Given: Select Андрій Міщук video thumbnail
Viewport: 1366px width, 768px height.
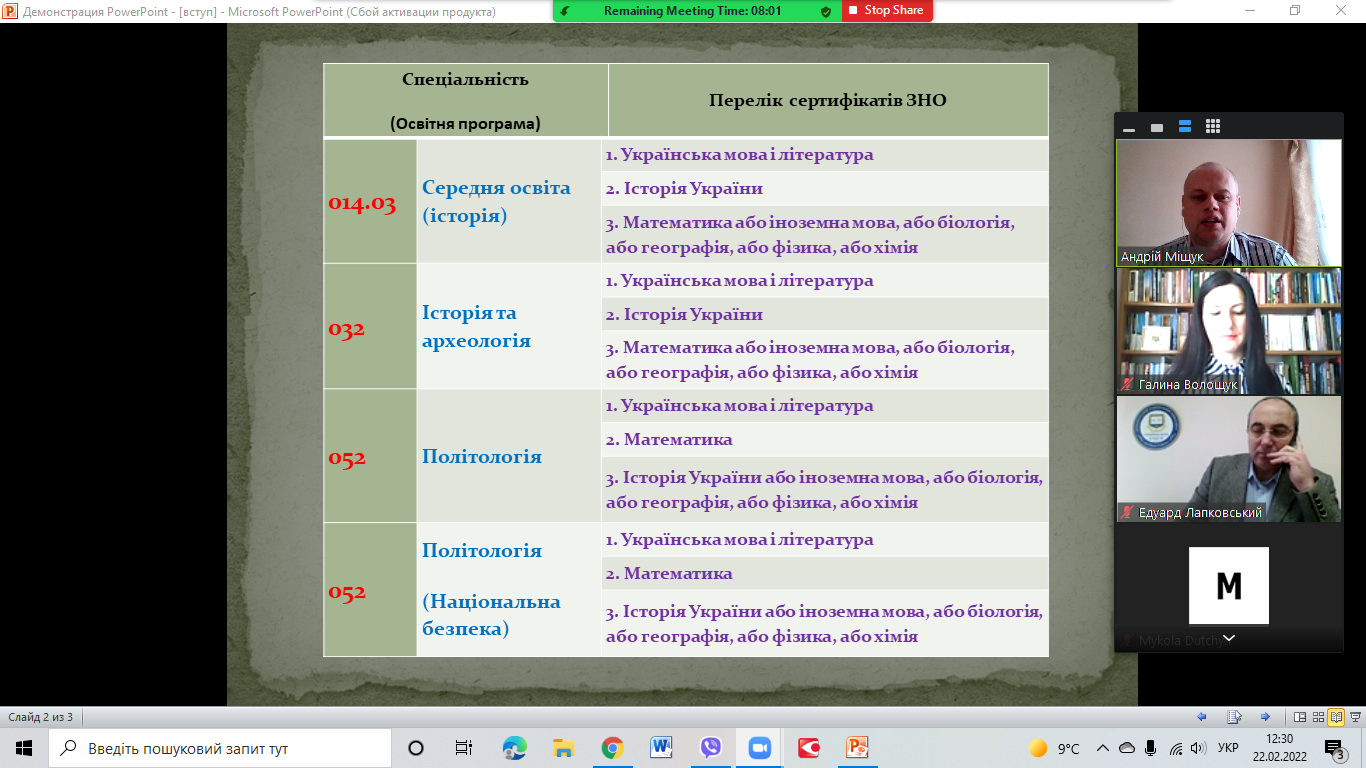Looking at the screenshot, I should pos(1228,202).
